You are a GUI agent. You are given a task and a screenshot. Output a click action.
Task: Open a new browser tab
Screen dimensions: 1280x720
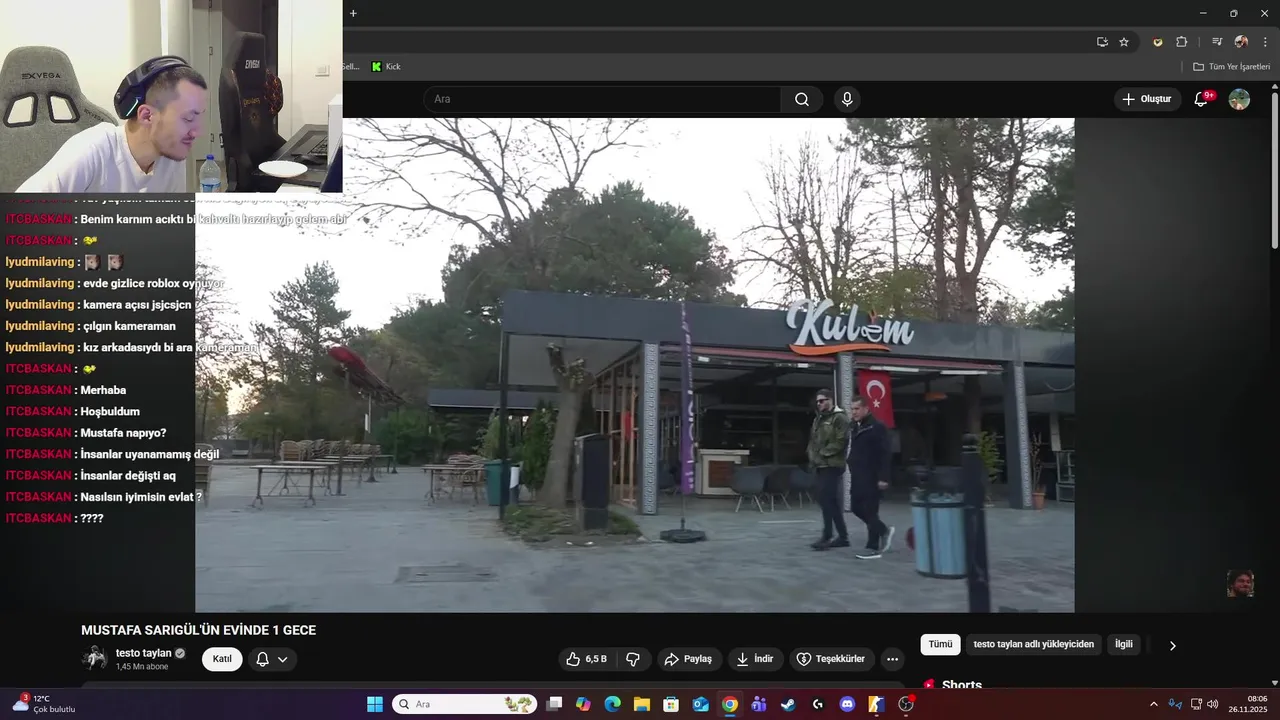[x=353, y=13]
